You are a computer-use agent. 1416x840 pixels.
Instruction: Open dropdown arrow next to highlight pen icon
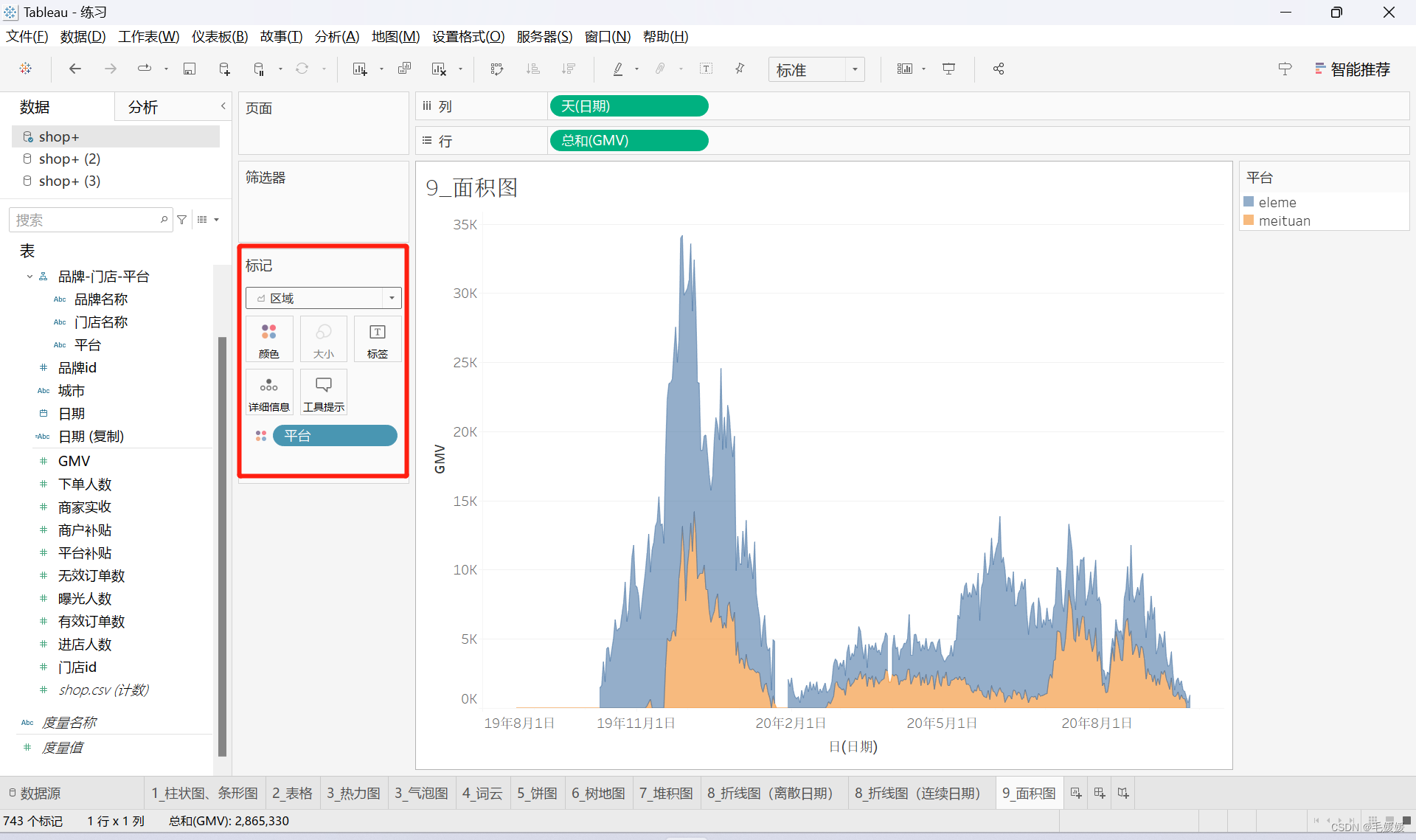click(x=636, y=69)
